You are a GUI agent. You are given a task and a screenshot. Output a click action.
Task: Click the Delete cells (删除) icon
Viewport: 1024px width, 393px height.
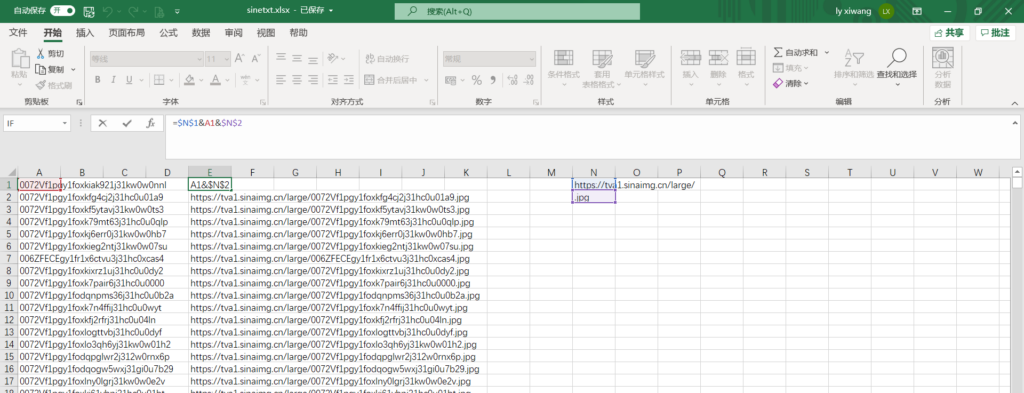click(718, 57)
